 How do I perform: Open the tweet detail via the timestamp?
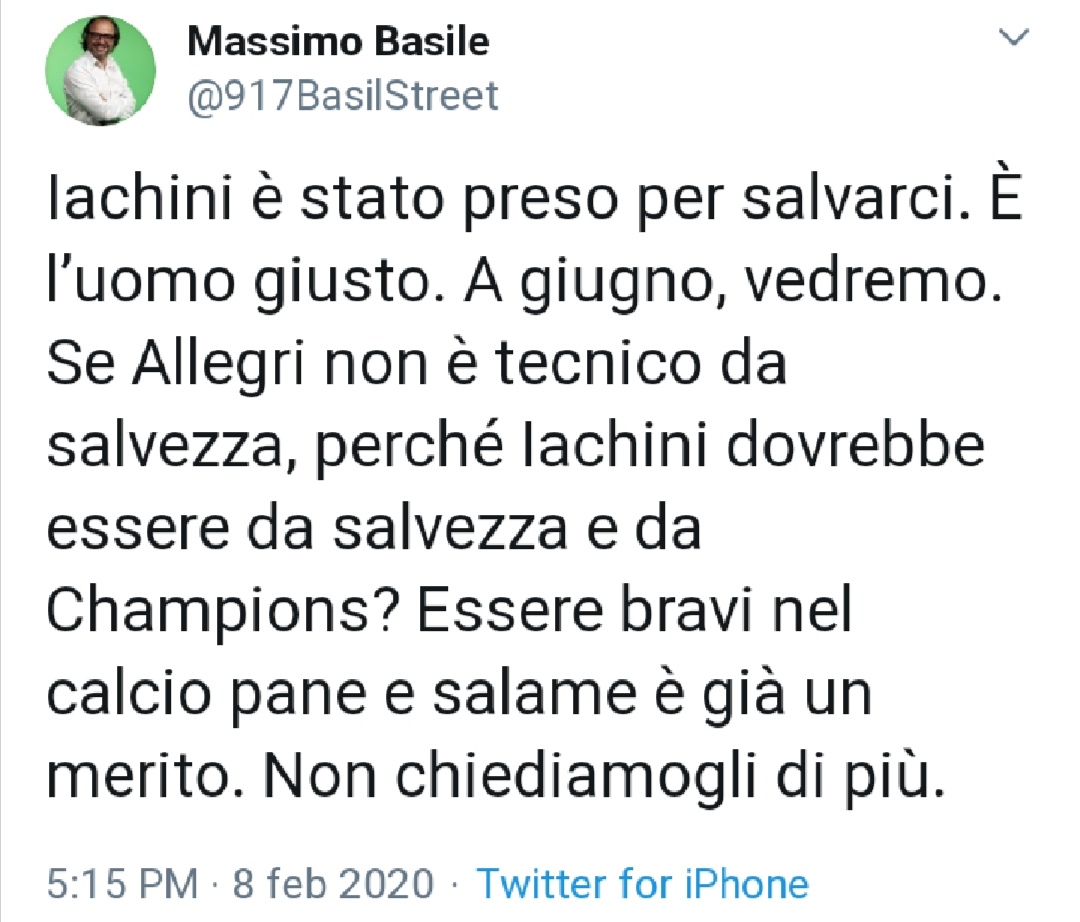tap(113, 884)
